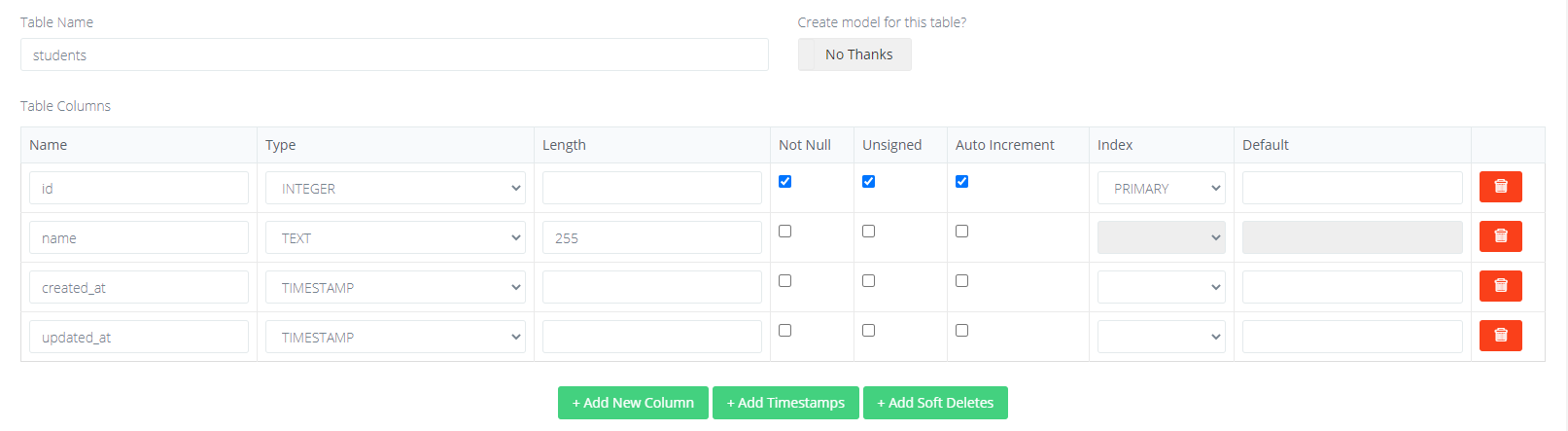1568x431 pixels.
Task: Disable Auto Increment on id column
Action: click(962, 182)
